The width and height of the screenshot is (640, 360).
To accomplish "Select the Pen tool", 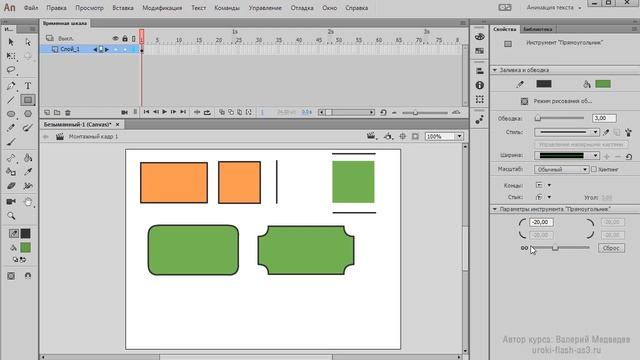I will point(11,86).
